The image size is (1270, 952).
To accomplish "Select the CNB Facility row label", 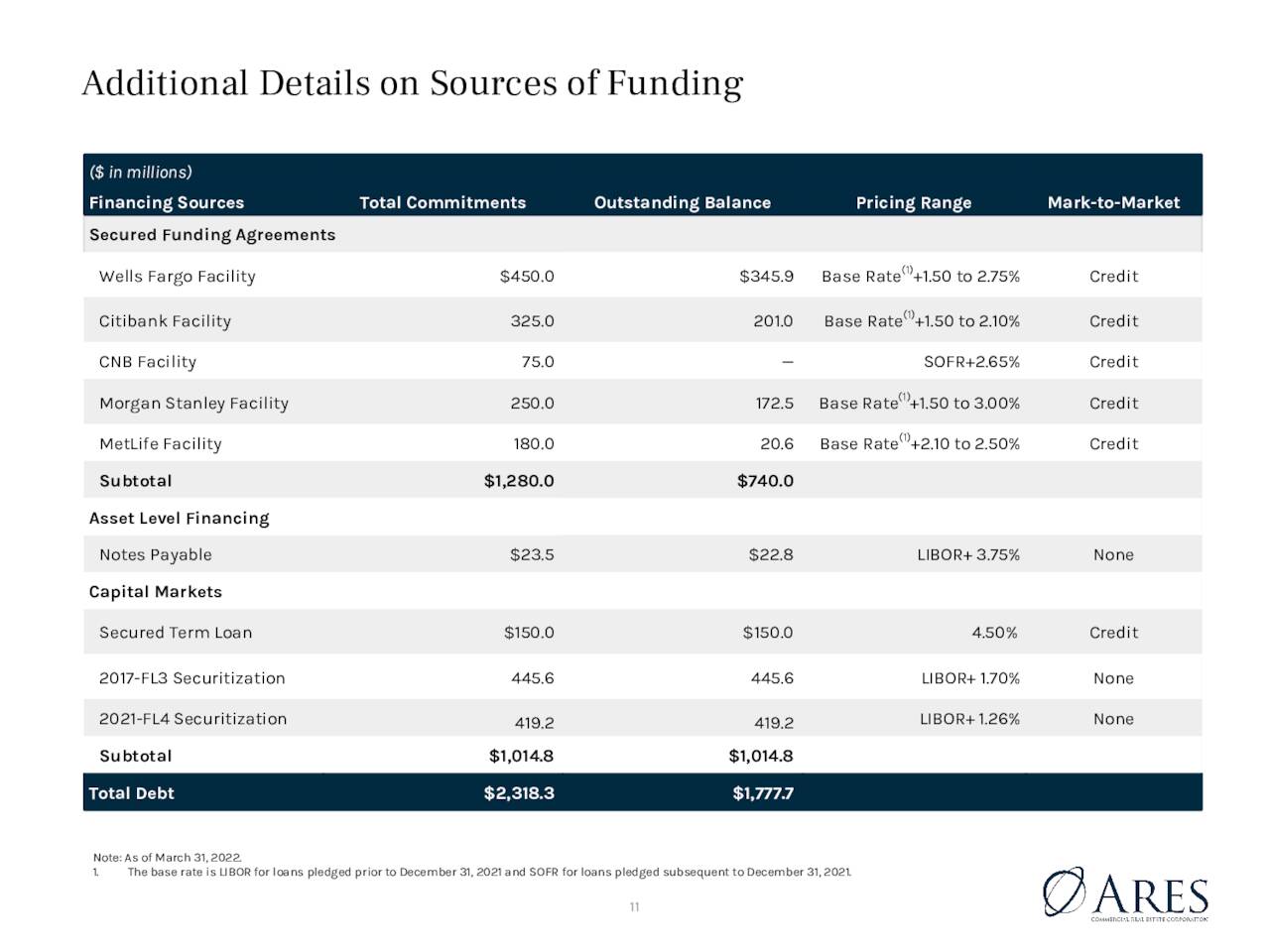I will [148, 362].
